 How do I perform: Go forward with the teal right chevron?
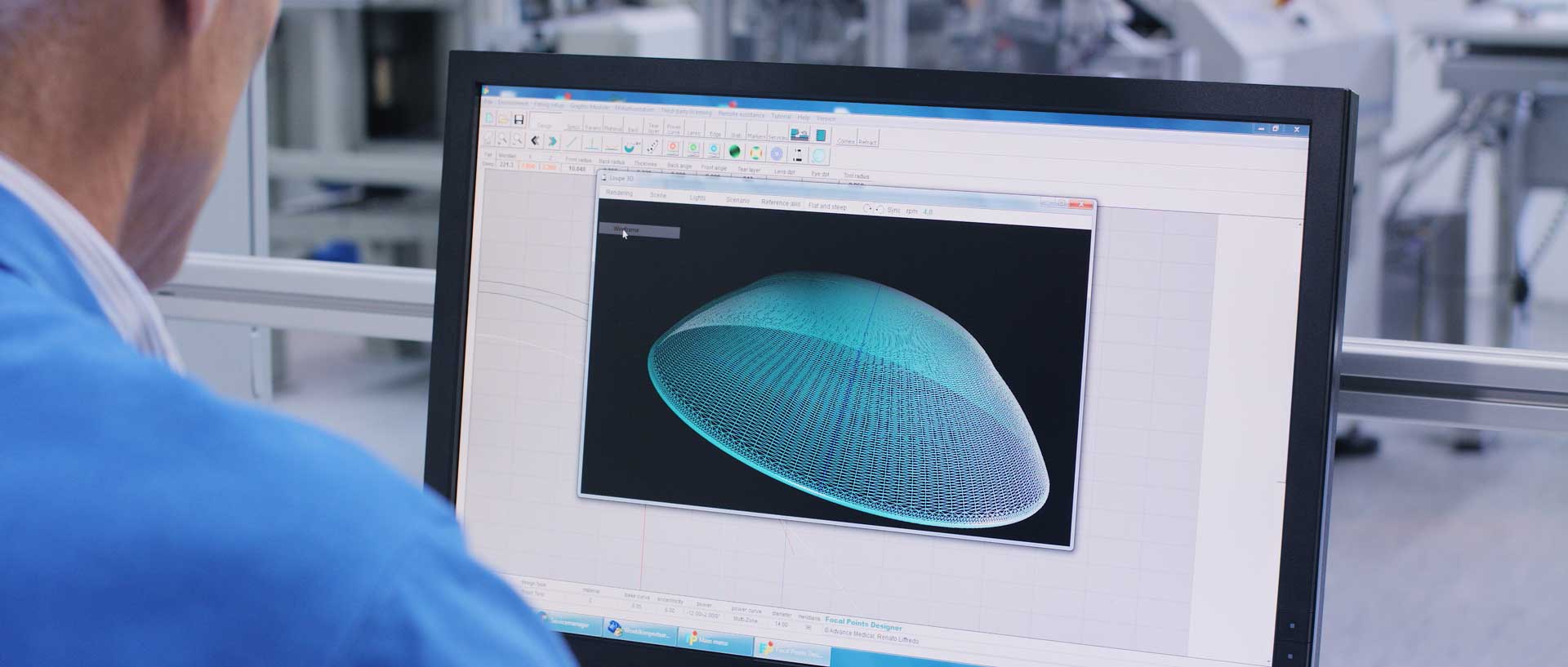pos(553,142)
